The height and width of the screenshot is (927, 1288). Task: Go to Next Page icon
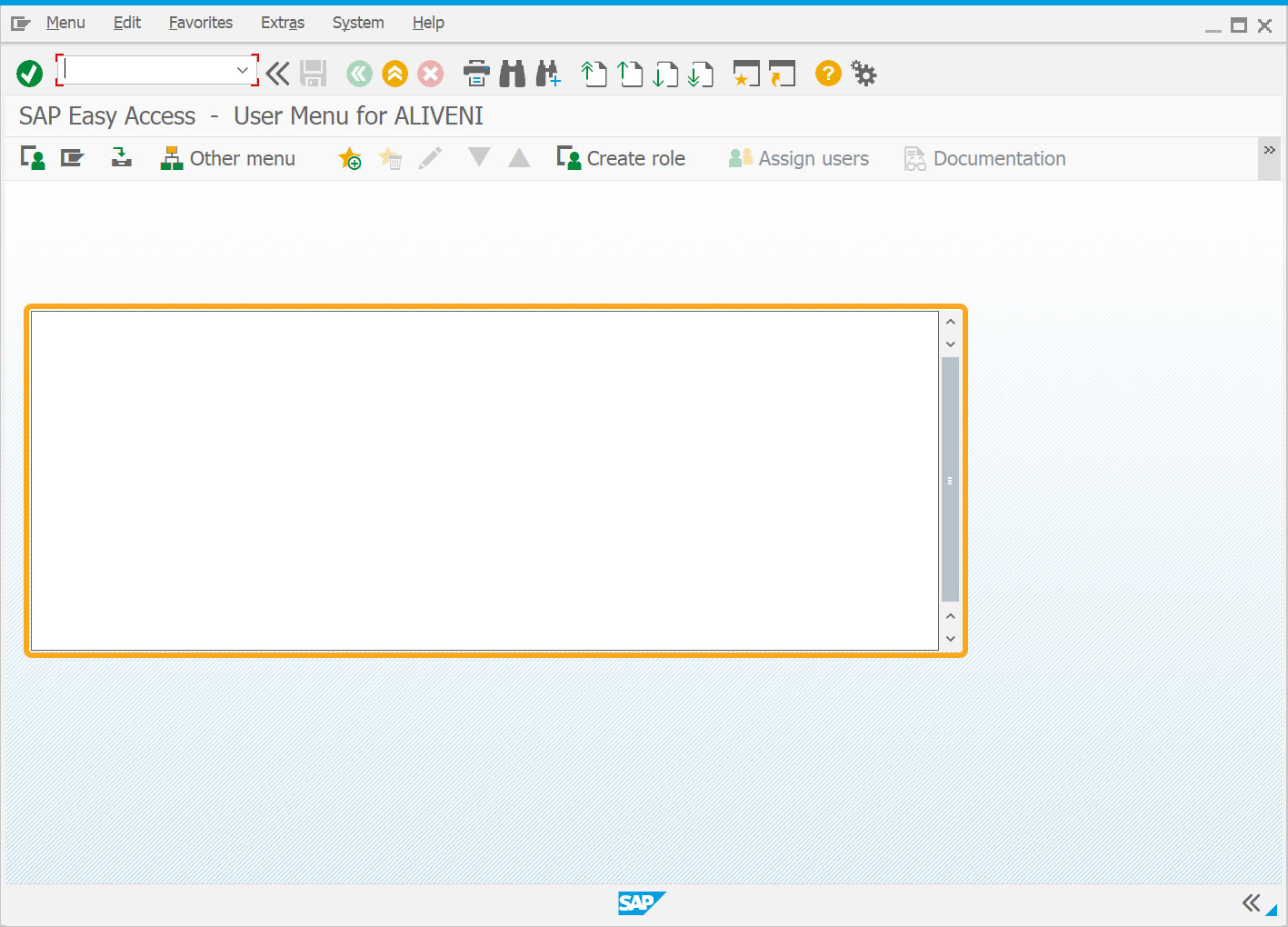click(x=665, y=74)
